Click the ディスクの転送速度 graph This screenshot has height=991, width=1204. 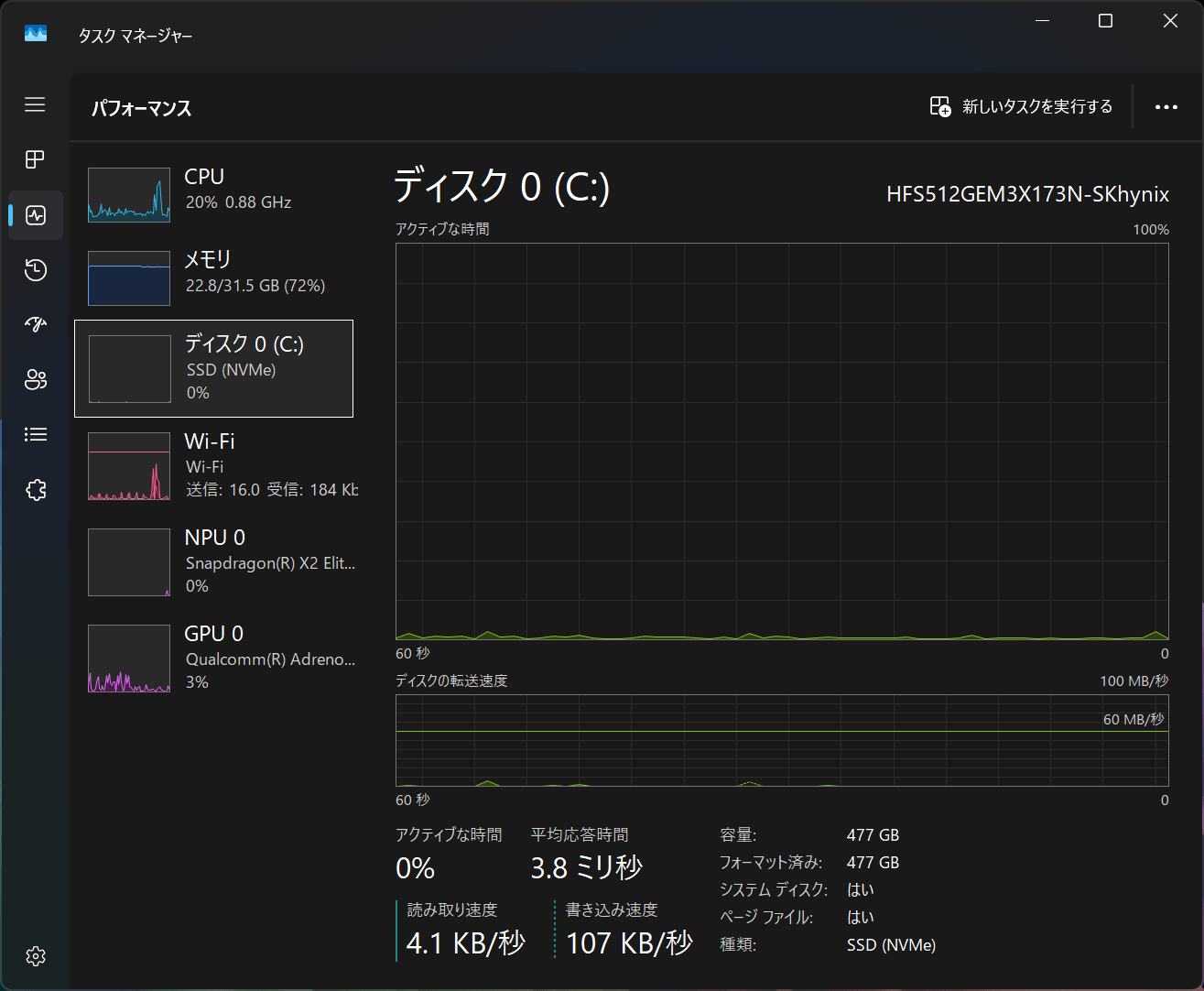pos(782,740)
